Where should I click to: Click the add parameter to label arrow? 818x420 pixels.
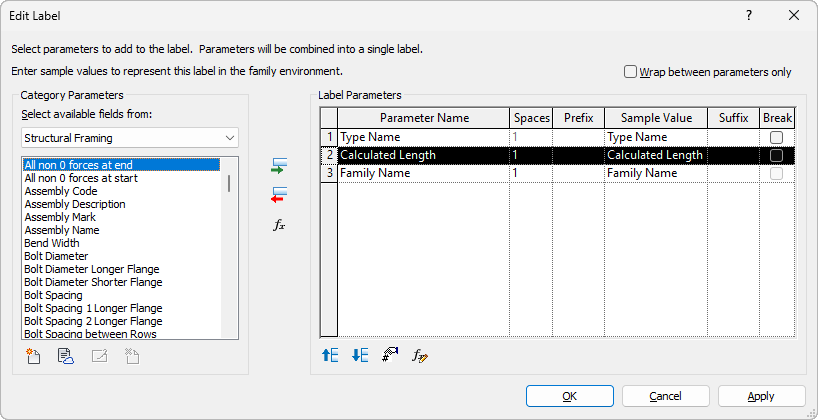(x=279, y=167)
